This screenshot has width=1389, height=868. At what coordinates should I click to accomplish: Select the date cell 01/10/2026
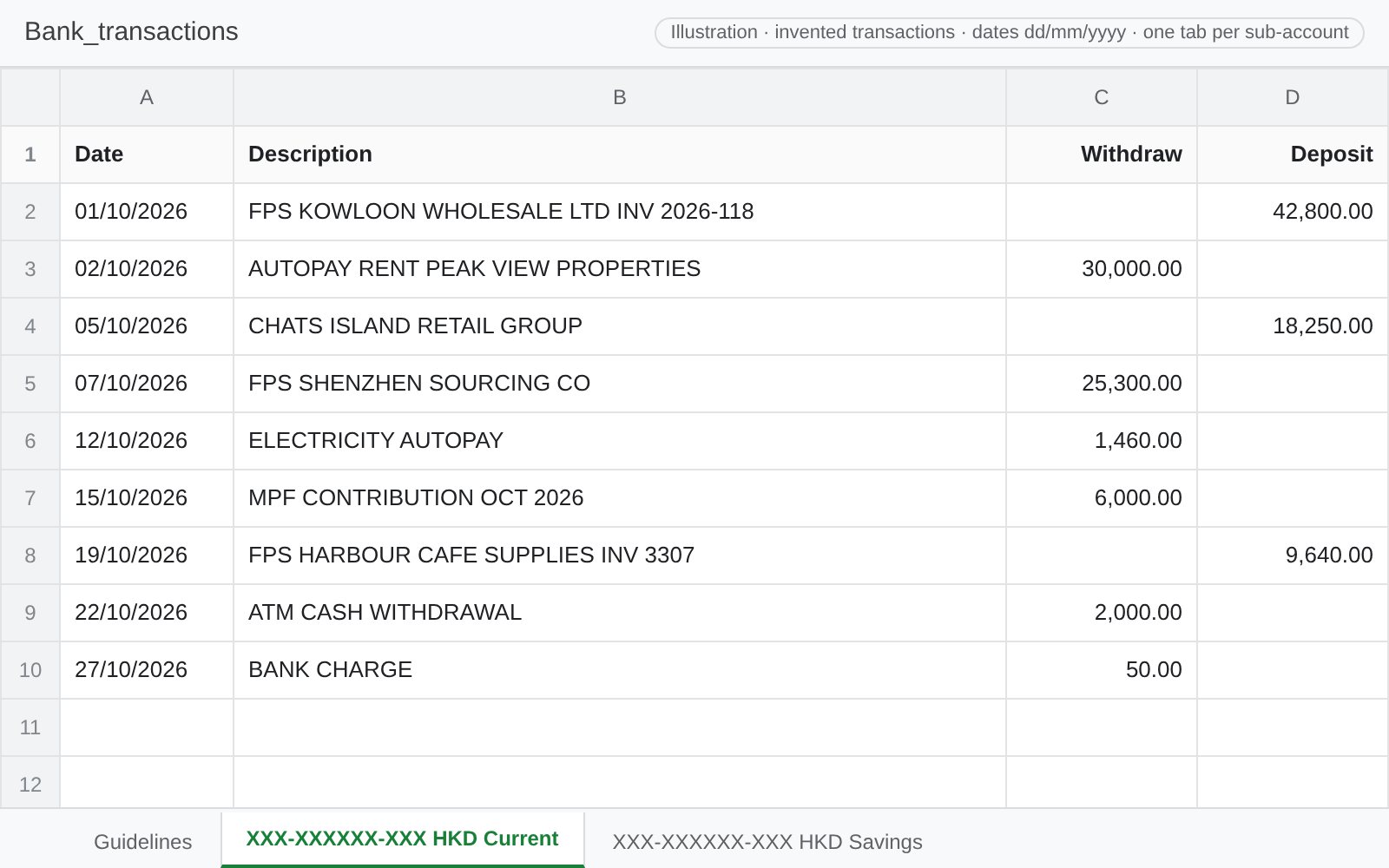[x=147, y=212]
